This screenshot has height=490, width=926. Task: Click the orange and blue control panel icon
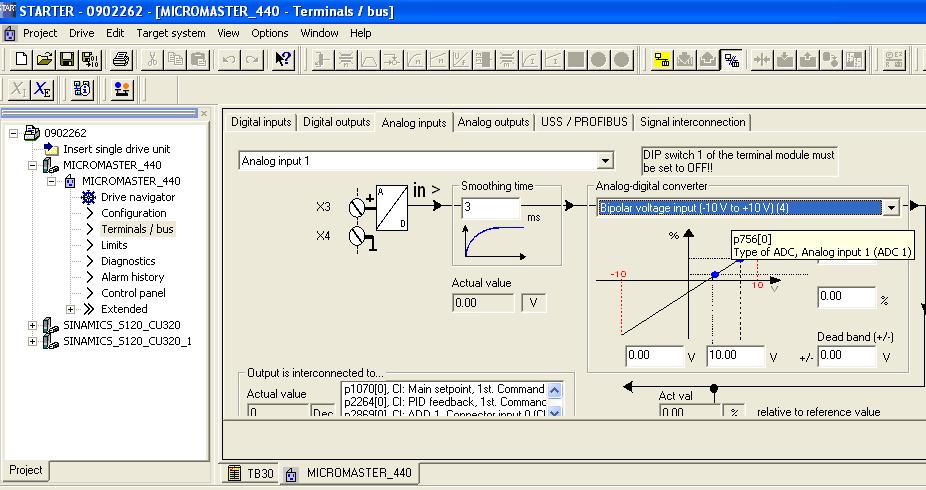pyautogui.click(x=122, y=90)
